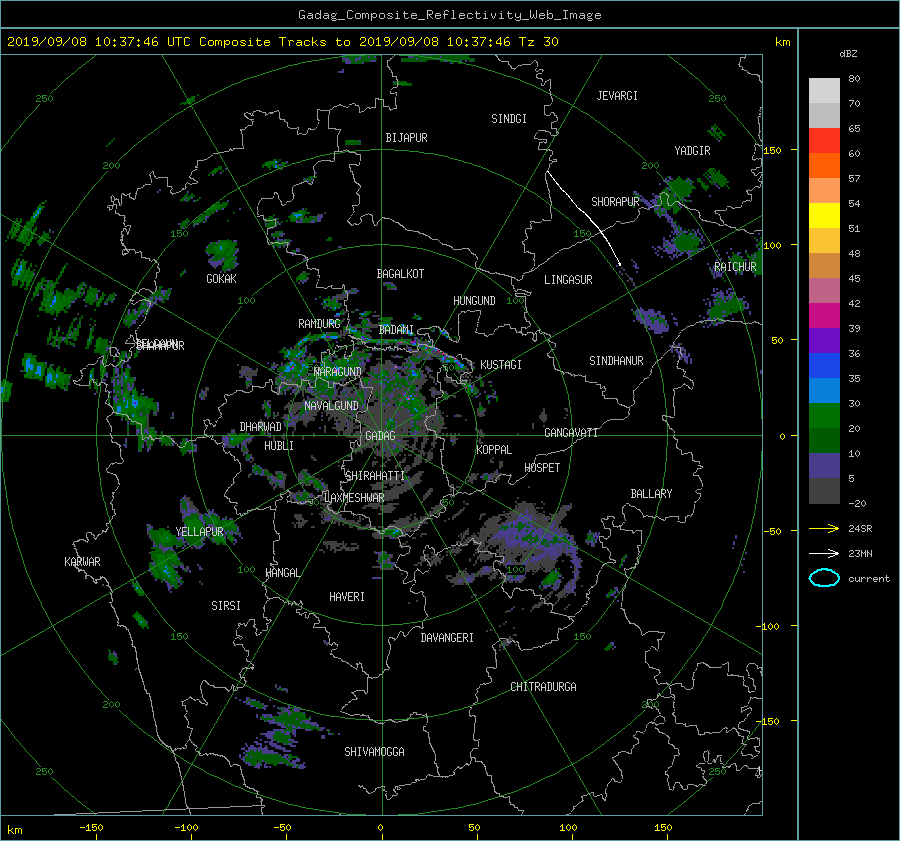The width and height of the screenshot is (900, 841).
Task: Click the KARWAR city label
Action: [82, 562]
